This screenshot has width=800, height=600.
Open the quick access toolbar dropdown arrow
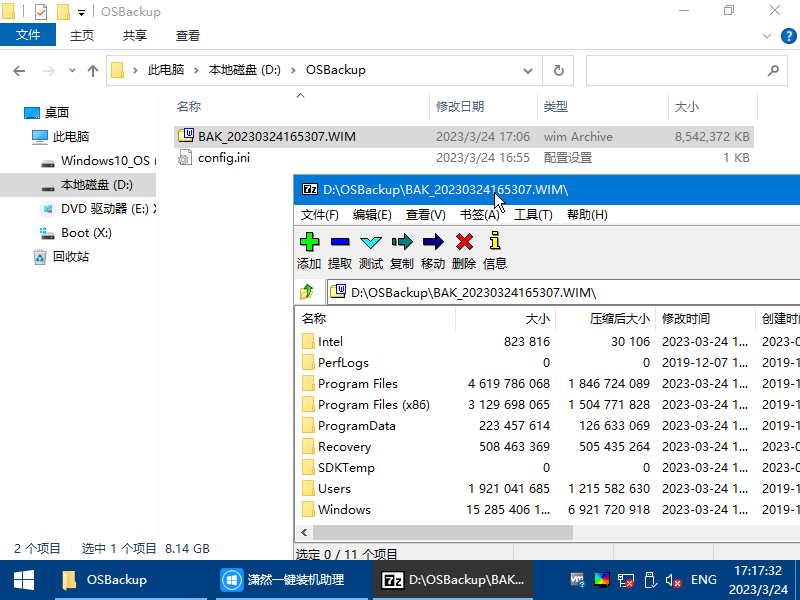81,12
